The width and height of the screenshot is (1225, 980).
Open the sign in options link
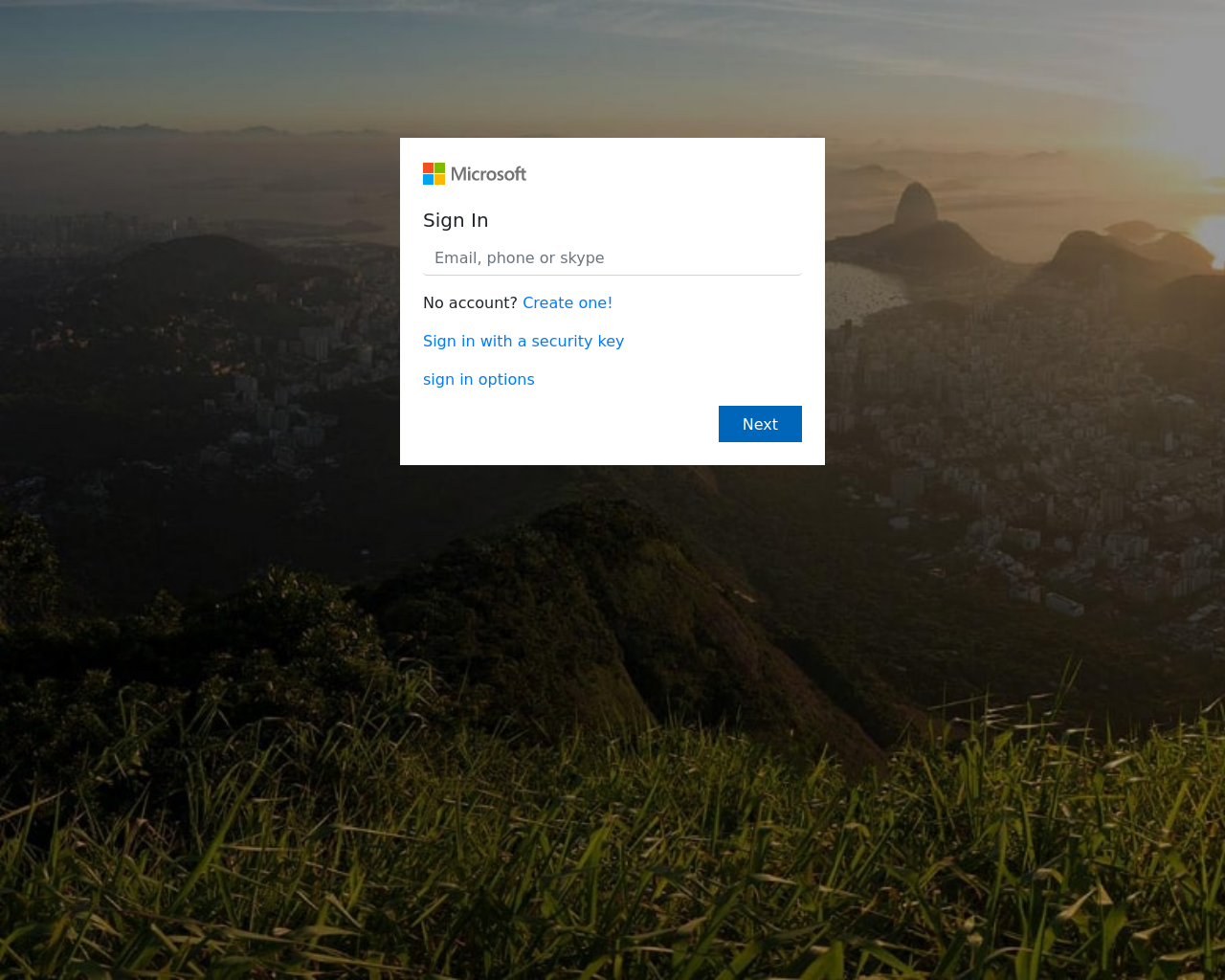pyautogui.click(x=479, y=379)
